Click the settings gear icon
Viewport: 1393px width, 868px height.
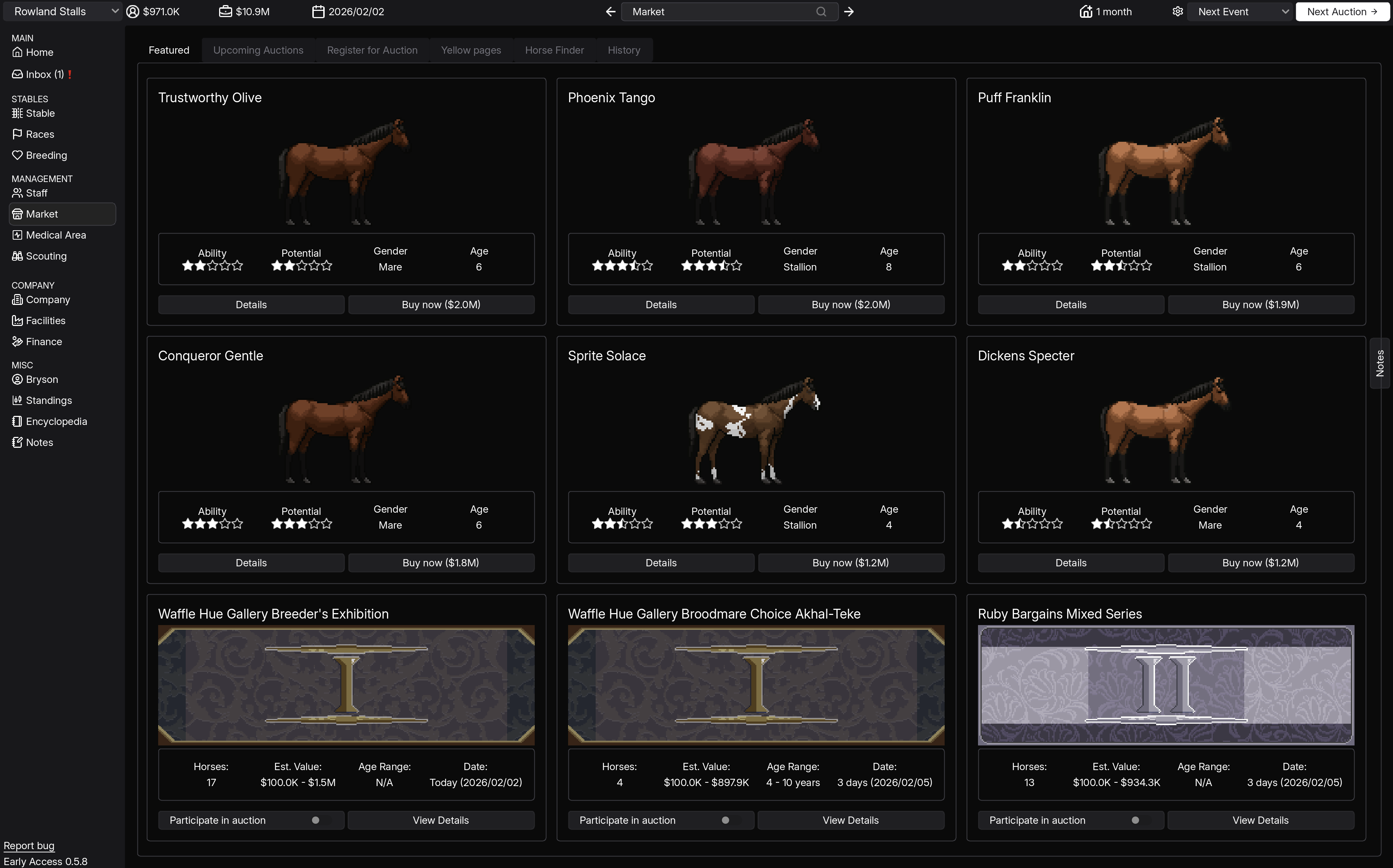click(1178, 12)
